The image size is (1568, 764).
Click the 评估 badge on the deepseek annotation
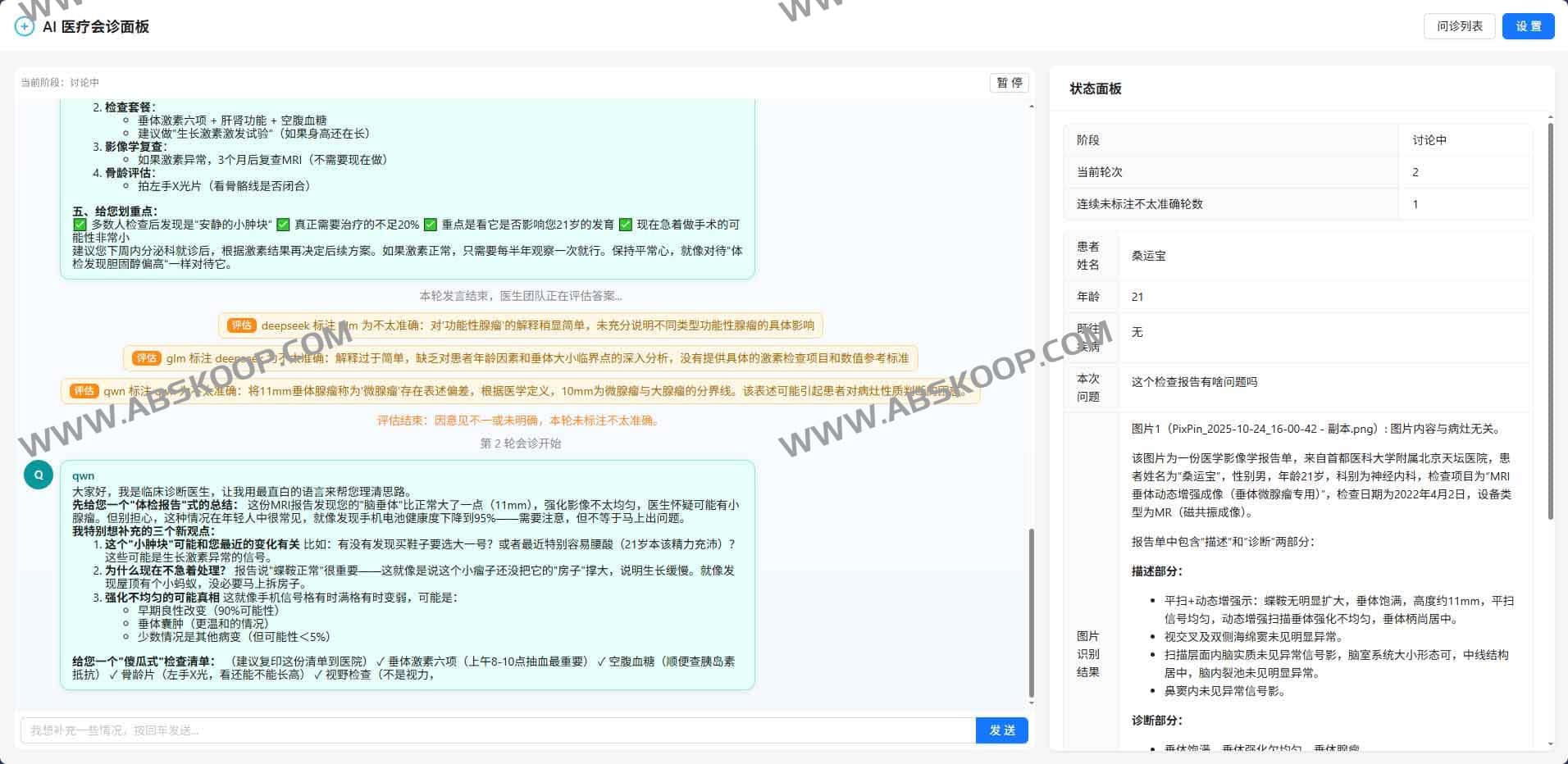point(241,325)
